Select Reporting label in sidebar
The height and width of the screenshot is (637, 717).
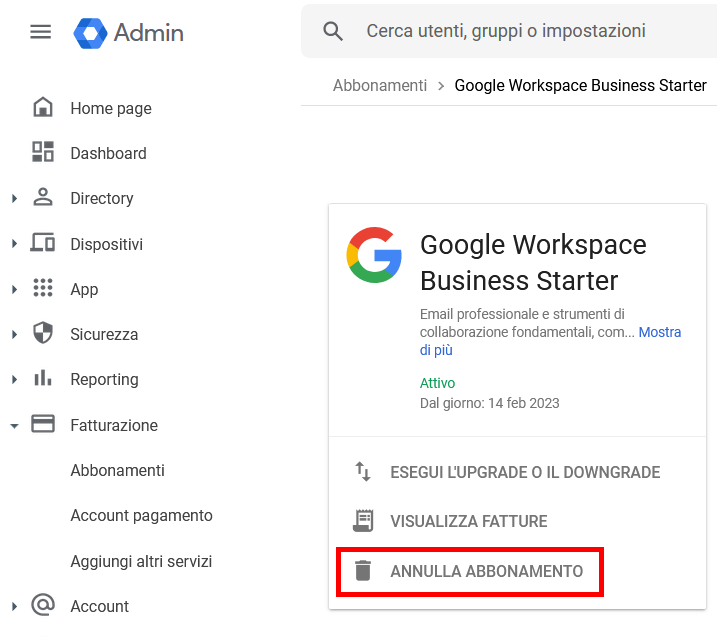pos(104,380)
